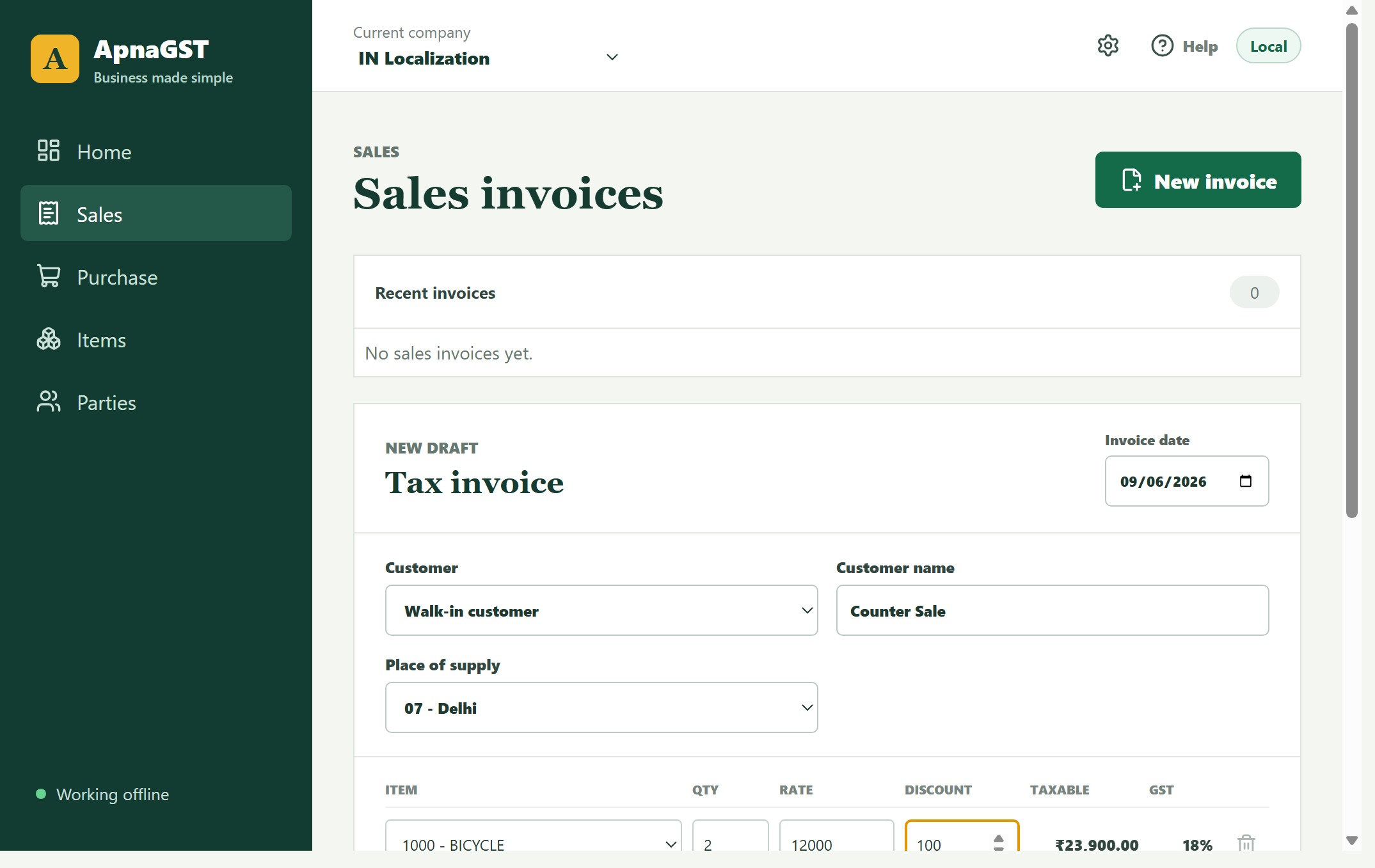Click the Customer name input field

(1053, 610)
